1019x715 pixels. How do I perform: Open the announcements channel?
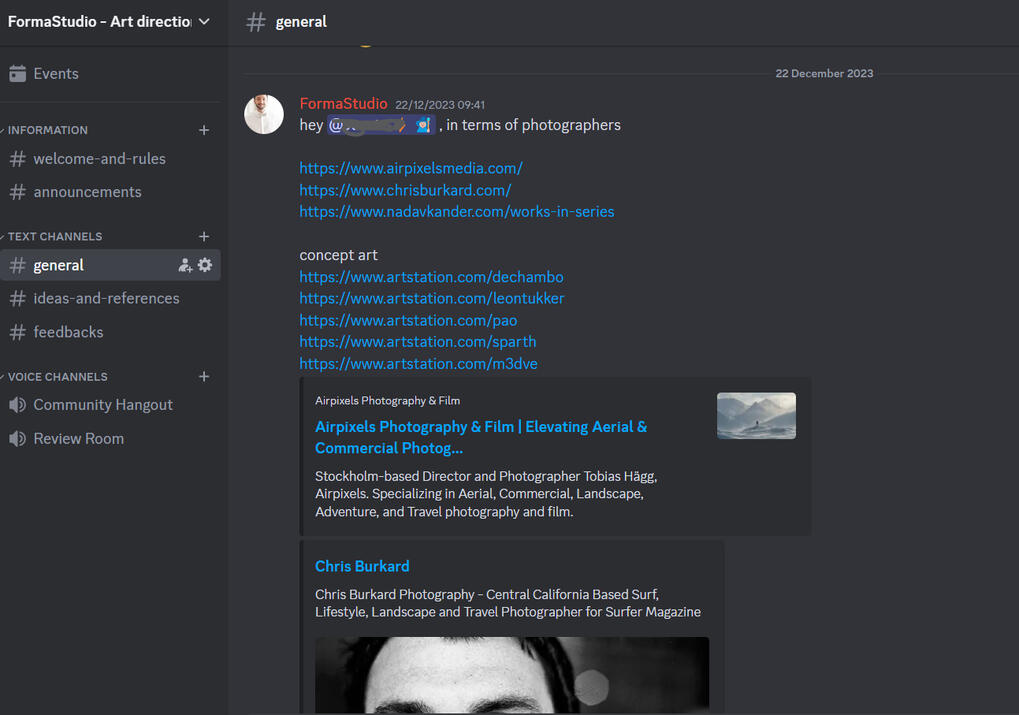click(x=87, y=192)
